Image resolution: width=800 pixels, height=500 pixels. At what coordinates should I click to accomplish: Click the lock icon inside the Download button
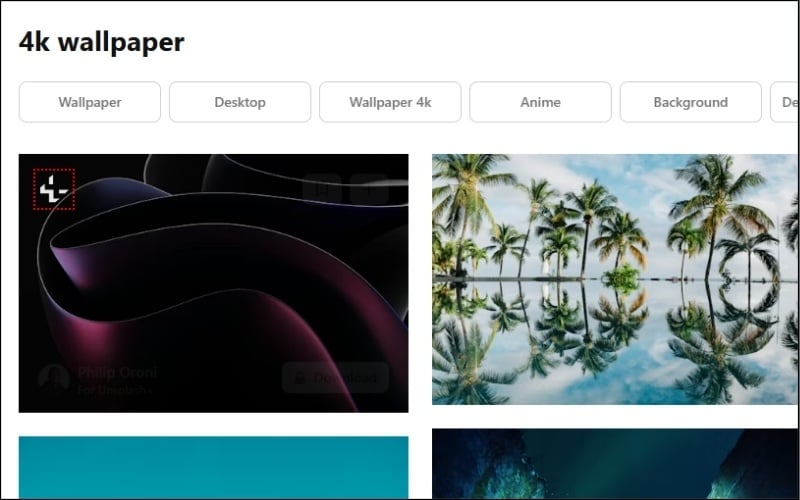tap(300, 378)
